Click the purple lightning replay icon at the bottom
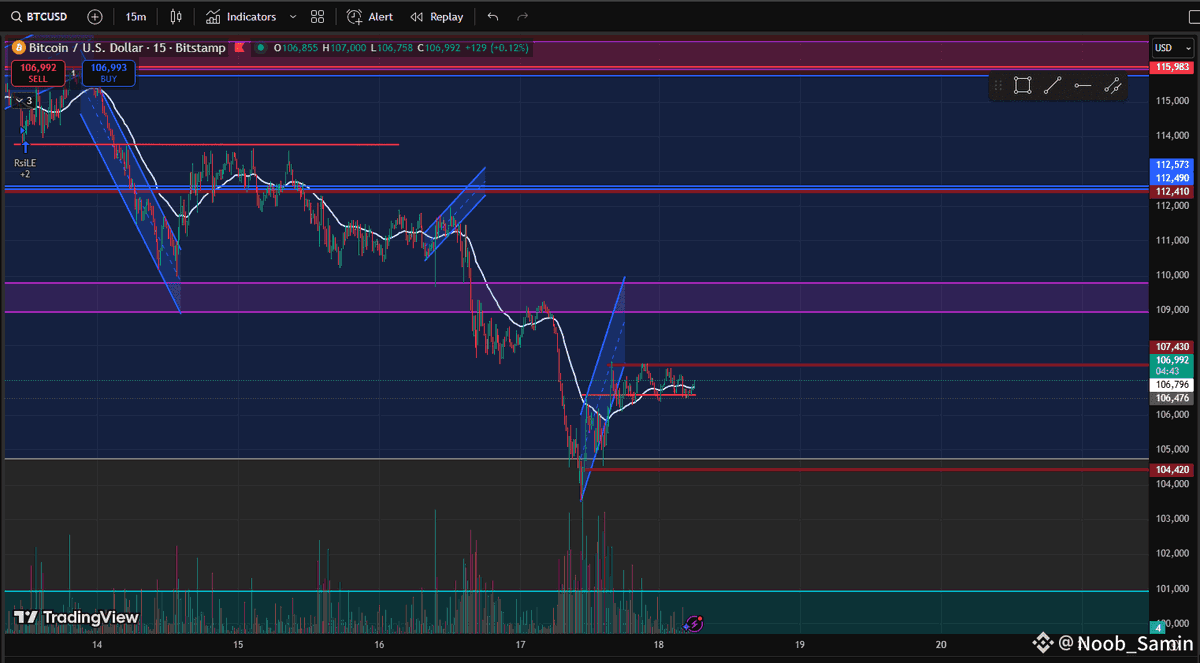This screenshot has width=1200, height=663. (693, 624)
